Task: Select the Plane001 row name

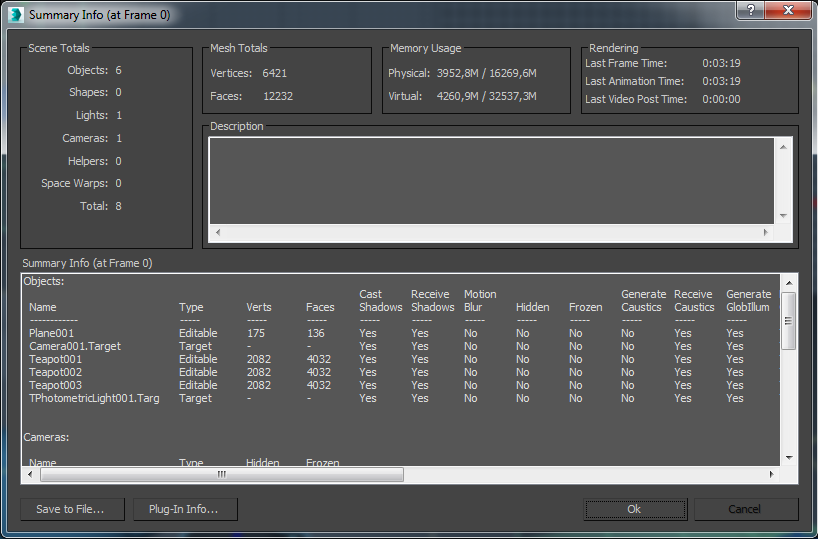Action: (x=52, y=333)
